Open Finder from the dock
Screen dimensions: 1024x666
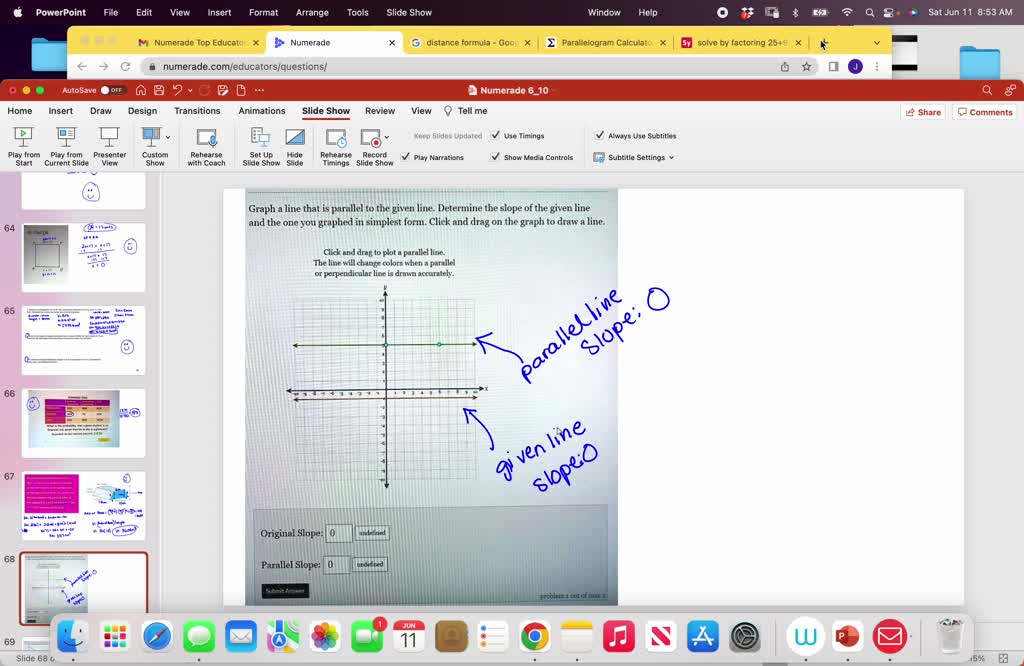click(x=72, y=637)
